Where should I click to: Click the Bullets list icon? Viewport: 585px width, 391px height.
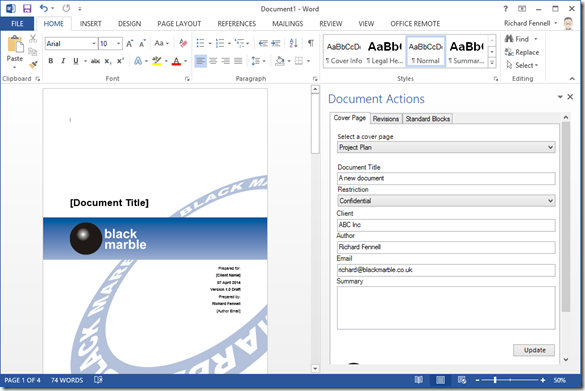(x=200, y=43)
